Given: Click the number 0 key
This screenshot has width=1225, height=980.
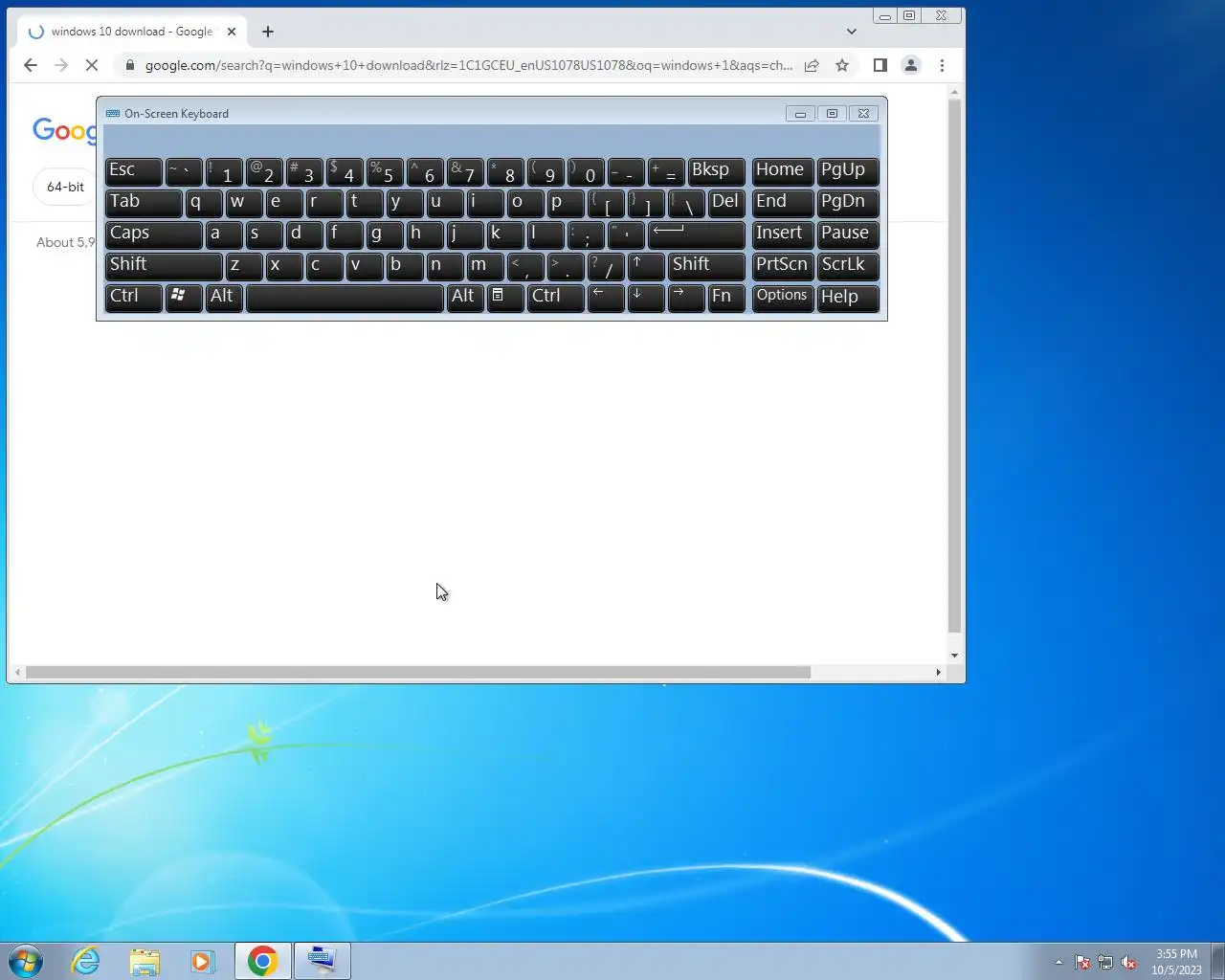Looking at the screenshot, I should point(586,171).
